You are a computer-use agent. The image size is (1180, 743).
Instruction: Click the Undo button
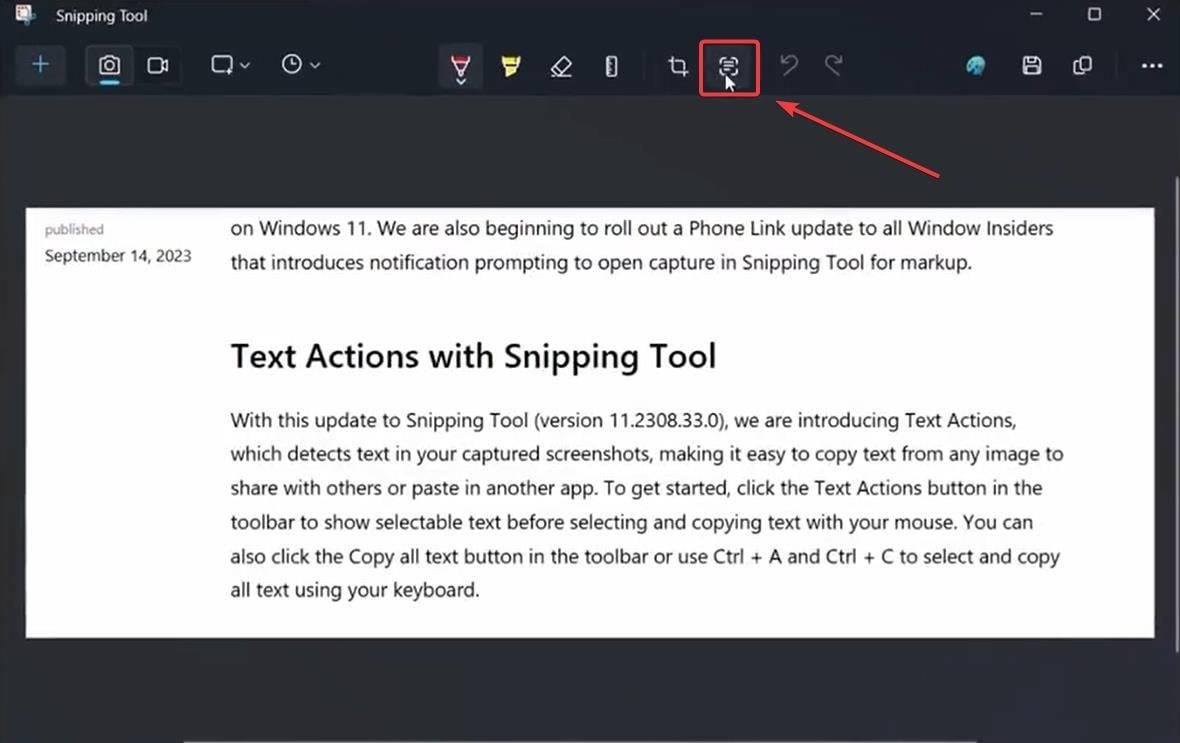789,65
